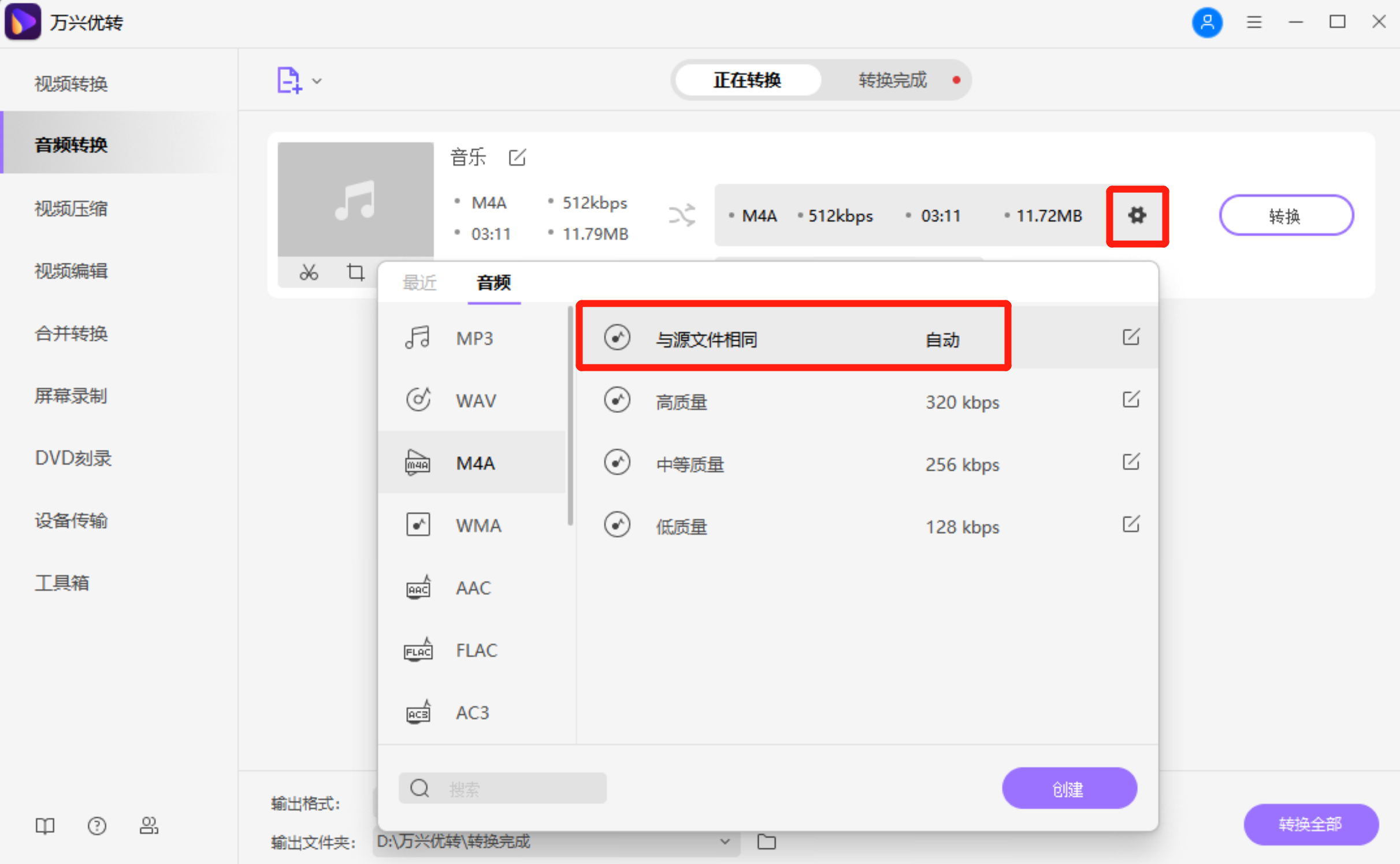This screenshot has height=864, width=1400.
Task: Click the 创建 button to create preset
Action: click(x=1069, y=788)
